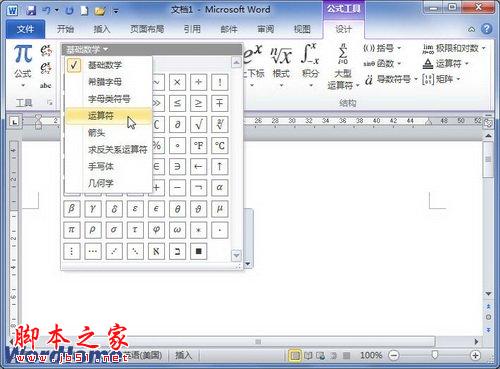Select 求反关系运算符 category
Screen dimensions: 500x369
109,149
